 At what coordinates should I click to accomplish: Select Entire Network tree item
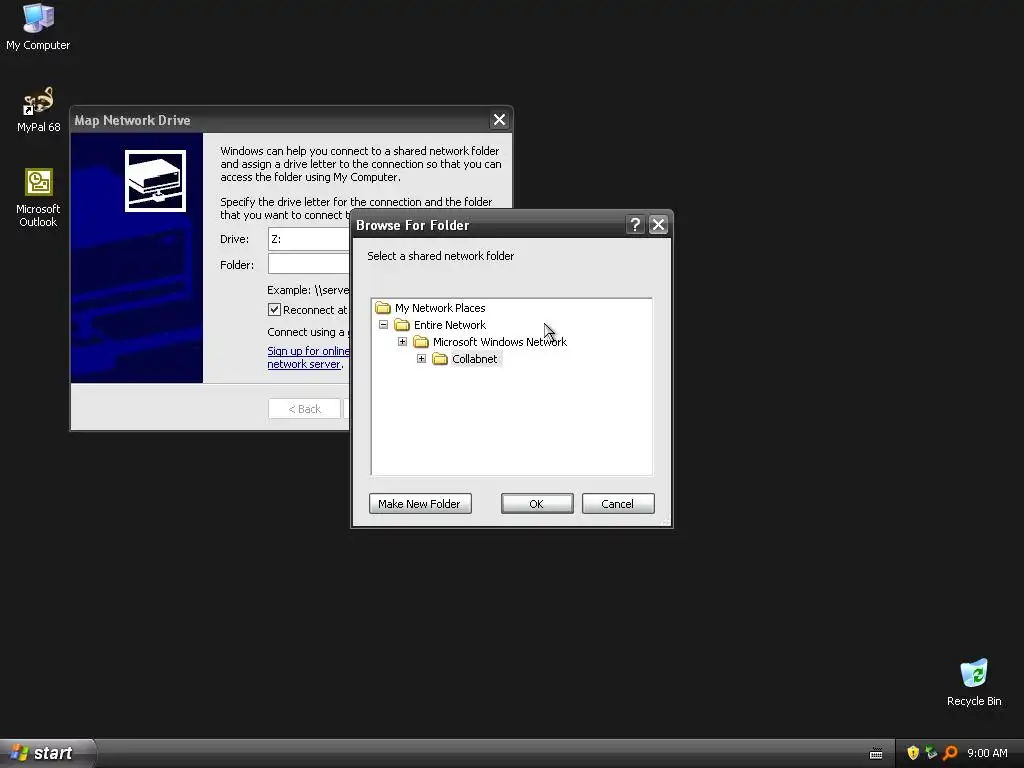pos(449,325)
